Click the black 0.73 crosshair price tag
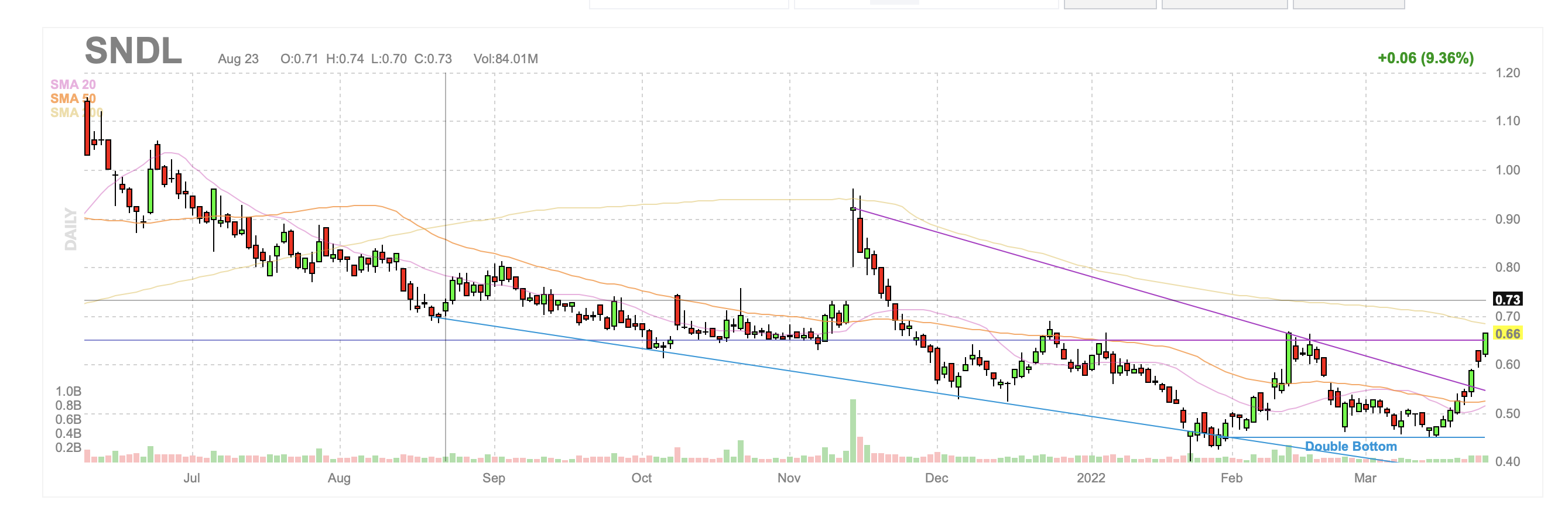 tap(1507, 299)
